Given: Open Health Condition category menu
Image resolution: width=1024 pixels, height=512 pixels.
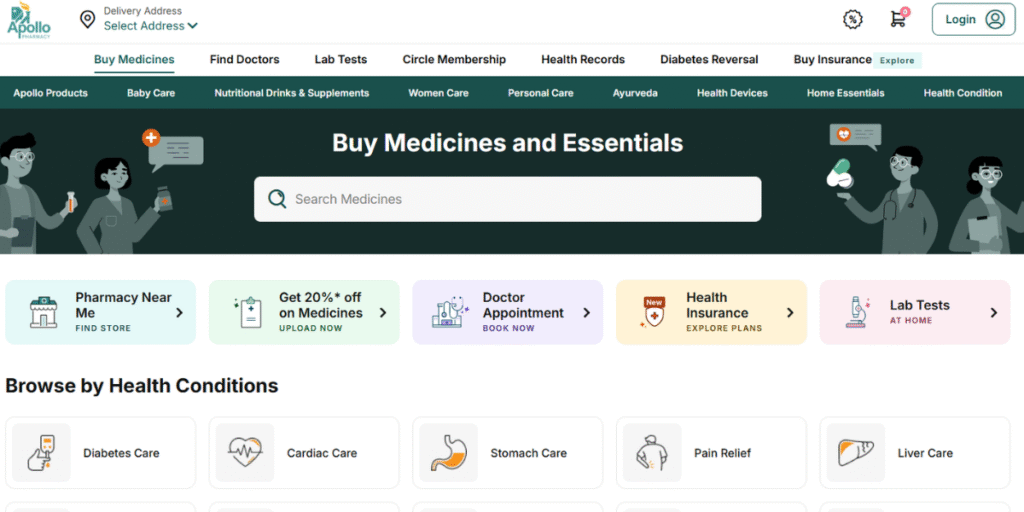Looking at the screenshot, I should click(963, 93).
